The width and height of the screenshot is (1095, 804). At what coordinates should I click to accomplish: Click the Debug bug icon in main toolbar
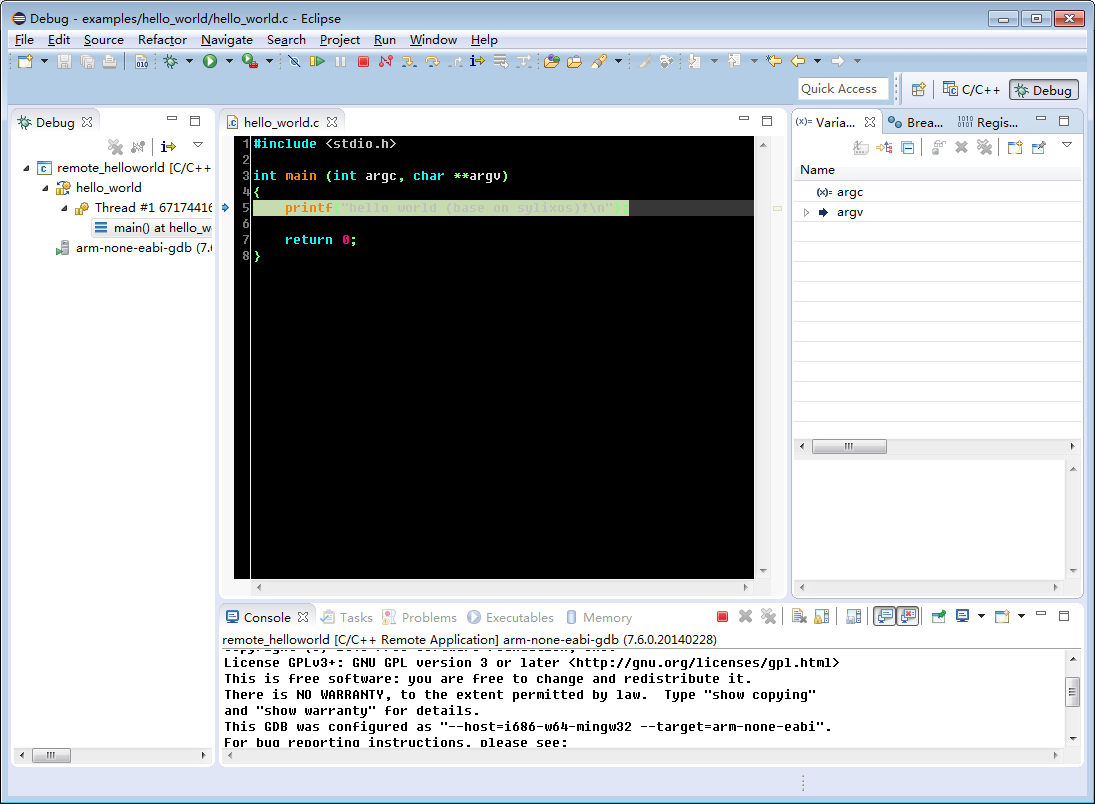pos(170,61)
